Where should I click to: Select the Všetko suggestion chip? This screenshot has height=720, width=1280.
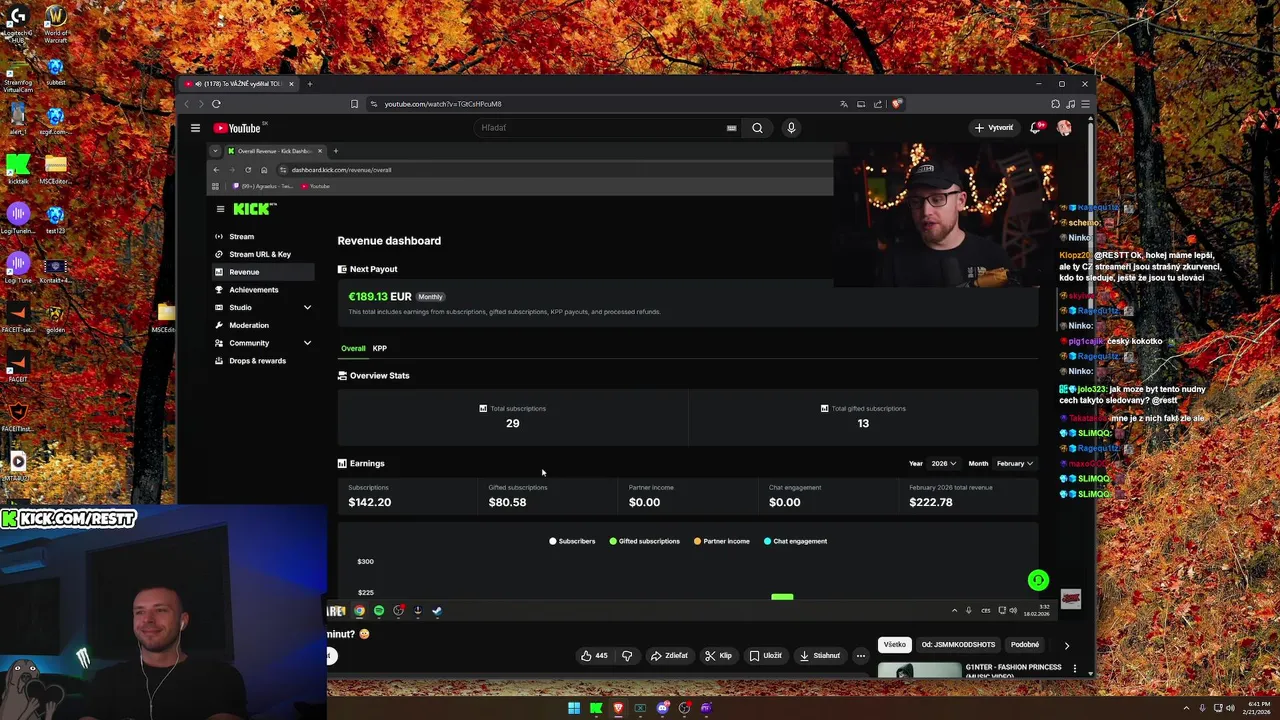click(895, 645)
